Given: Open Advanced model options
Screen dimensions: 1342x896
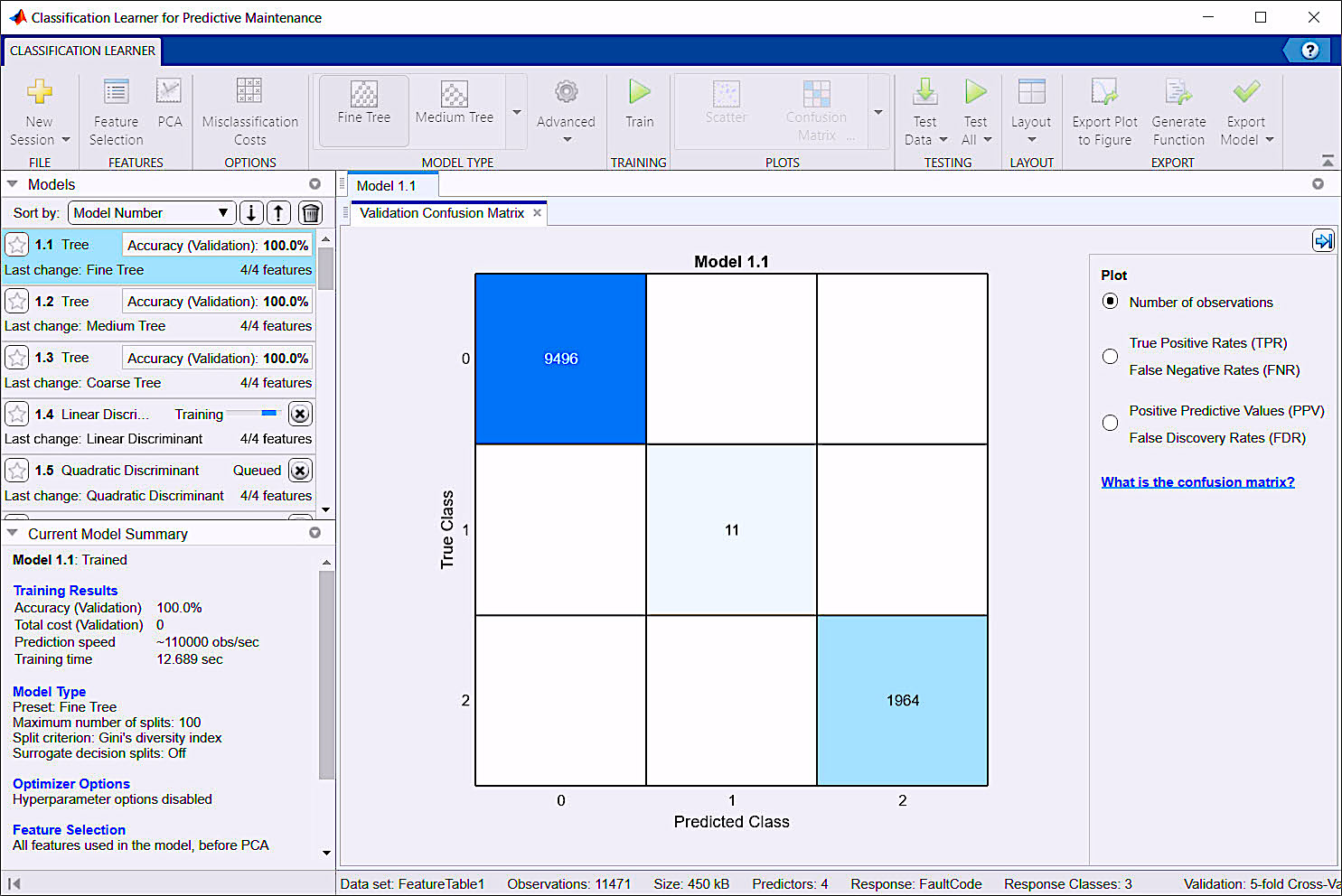Looking at the screenshot, I should [566, 111].
